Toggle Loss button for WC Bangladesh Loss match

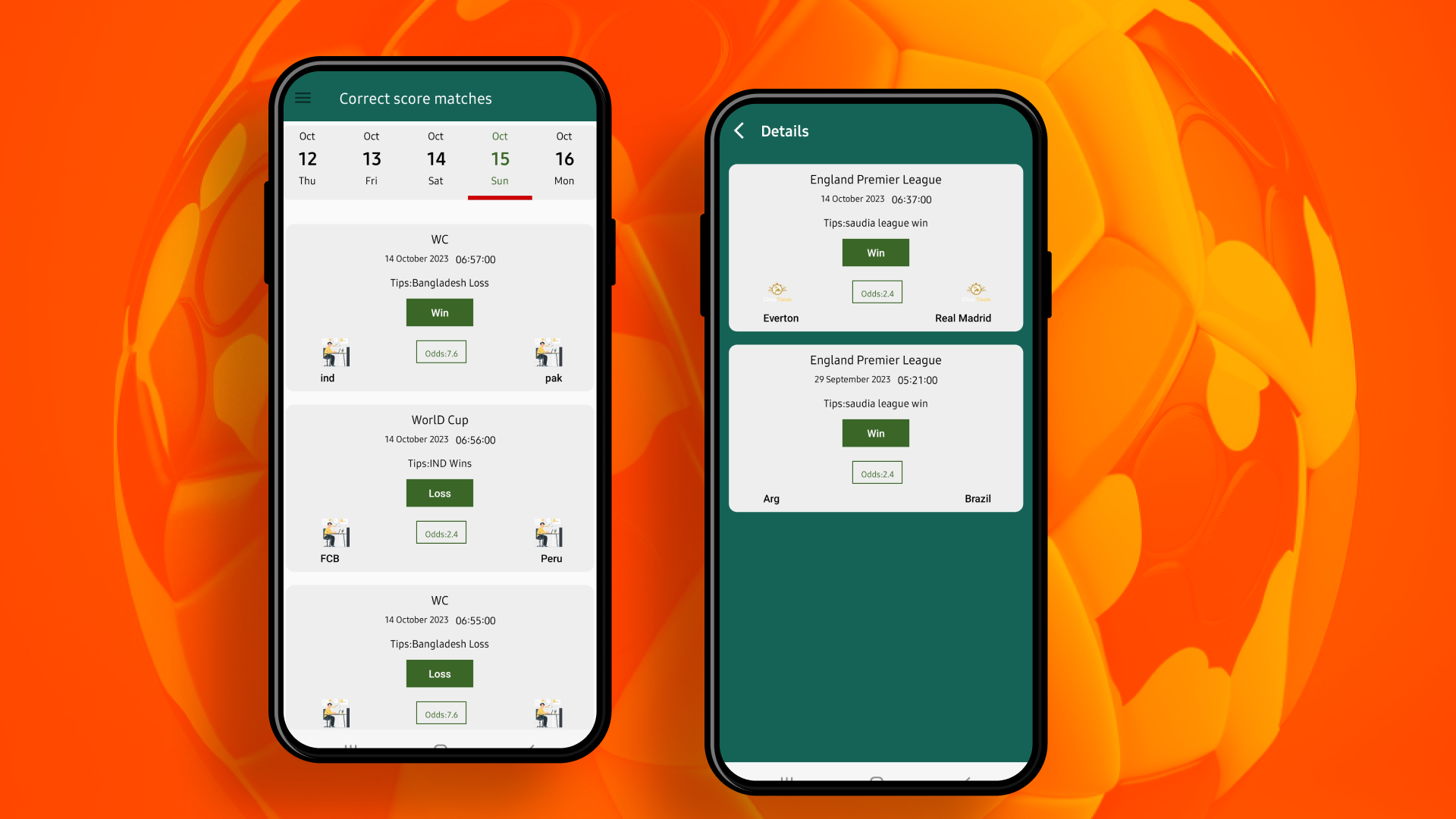pyautogui.click(x=440, y=673)
